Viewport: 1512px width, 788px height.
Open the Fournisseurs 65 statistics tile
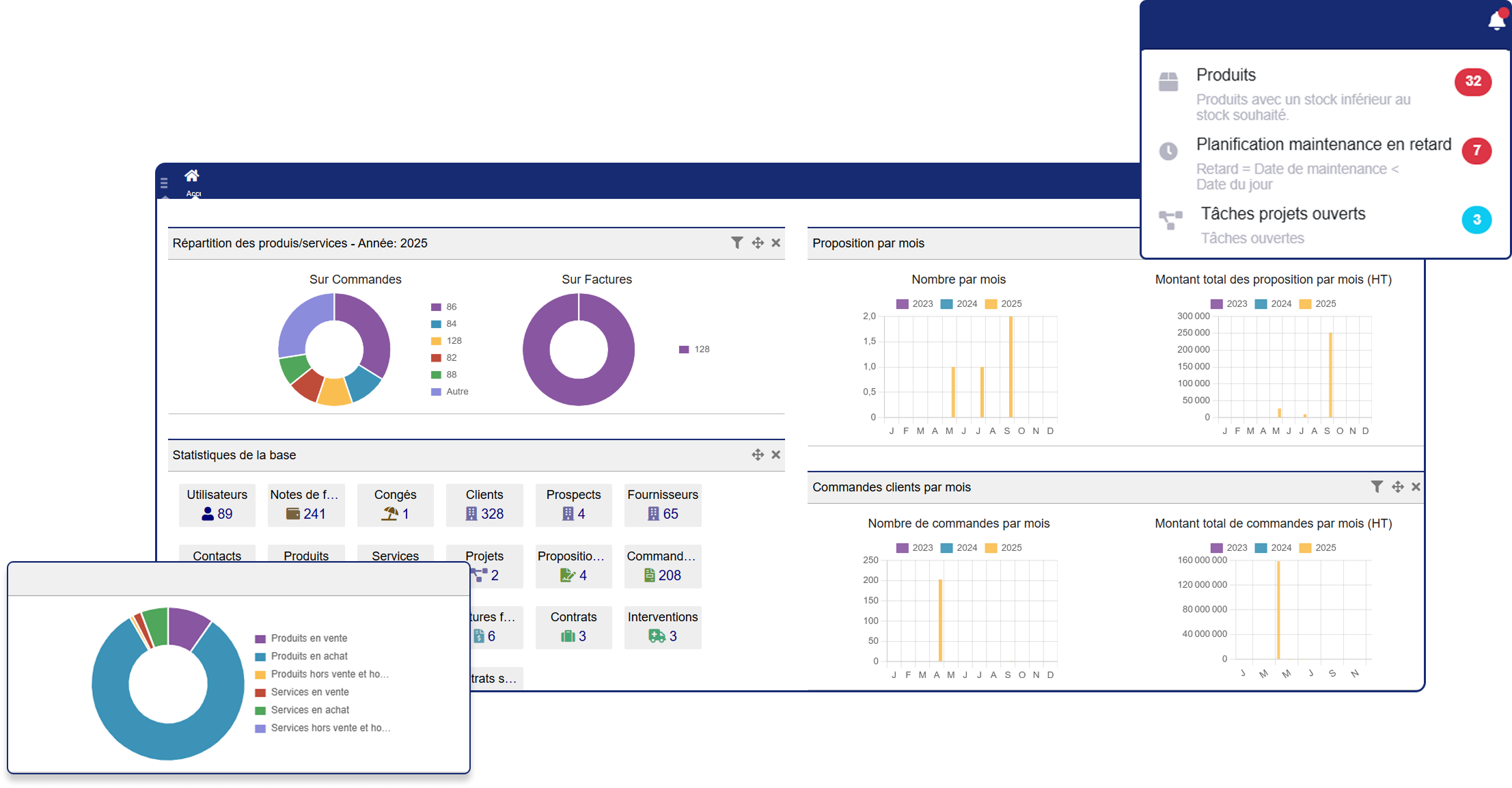pyautogui.click(x=663, y=505)
